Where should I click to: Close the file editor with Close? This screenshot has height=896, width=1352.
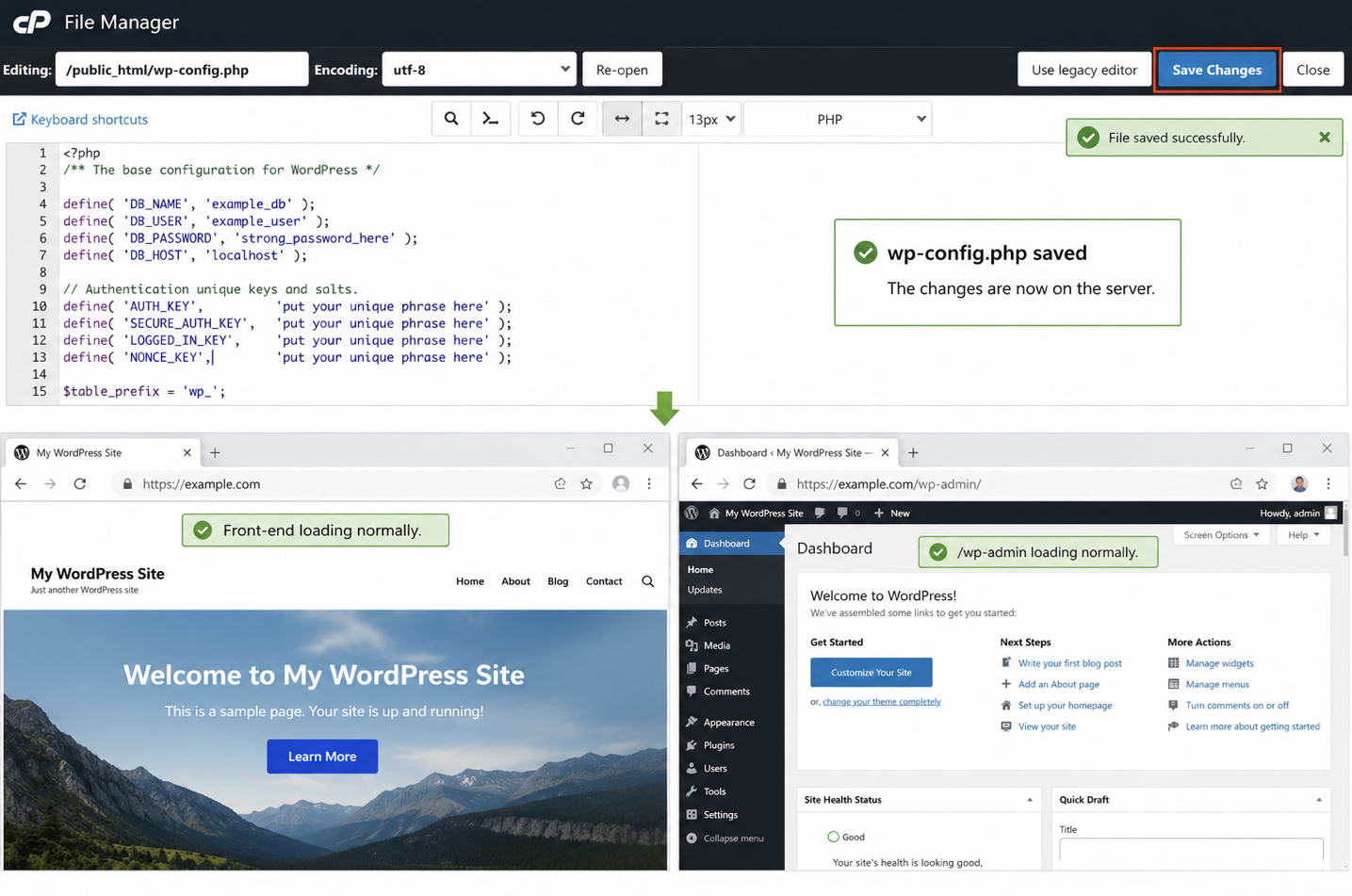coord(1312,70)
